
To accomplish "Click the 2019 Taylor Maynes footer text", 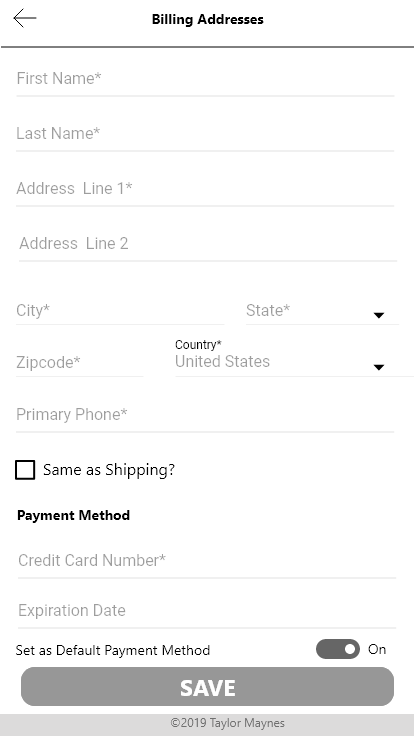I will pyautogui.click(x=228, y=723).
